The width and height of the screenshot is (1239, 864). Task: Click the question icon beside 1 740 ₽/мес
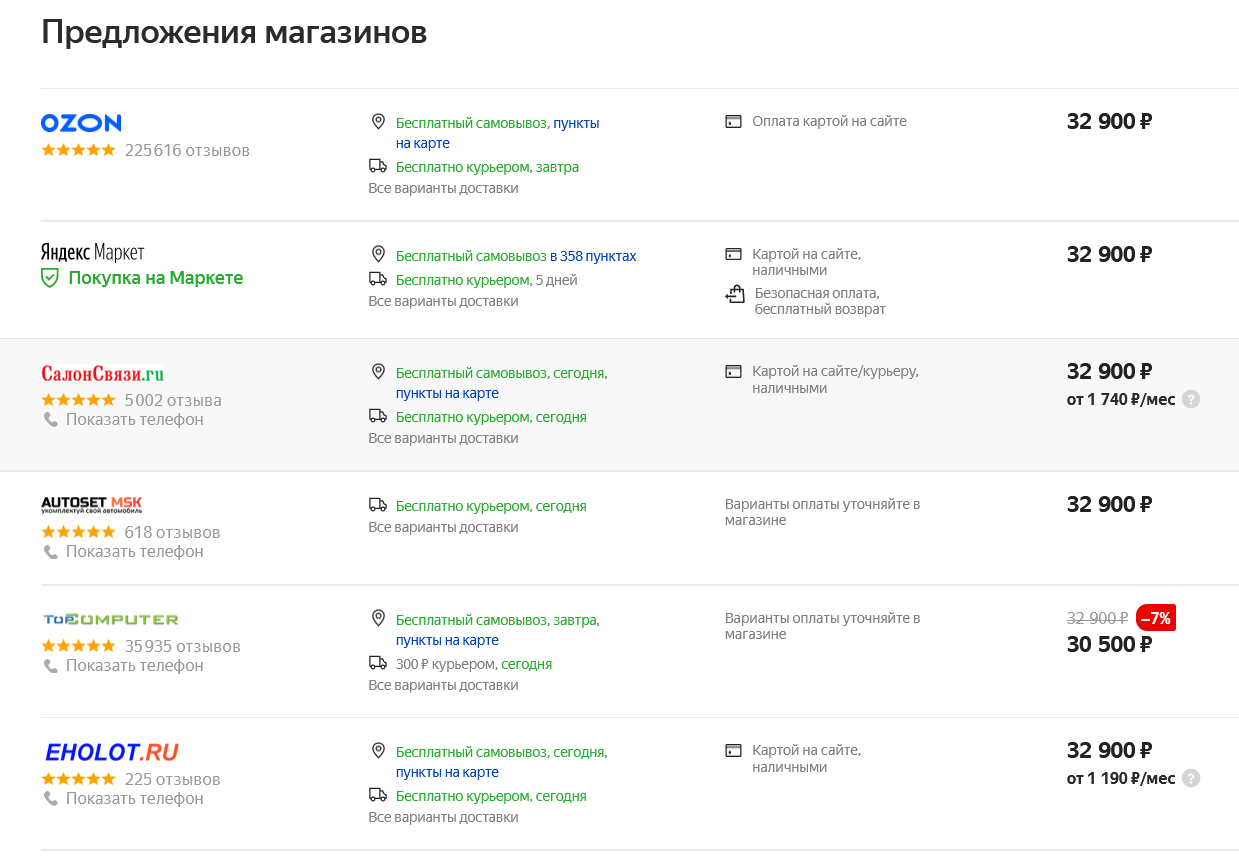tap(1190, 399)
